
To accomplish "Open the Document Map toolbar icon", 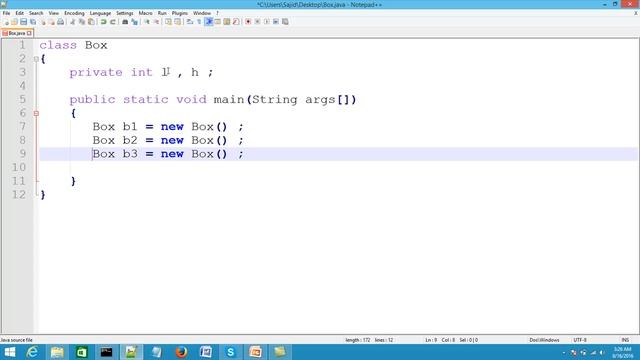I will (x=227, y=22).
